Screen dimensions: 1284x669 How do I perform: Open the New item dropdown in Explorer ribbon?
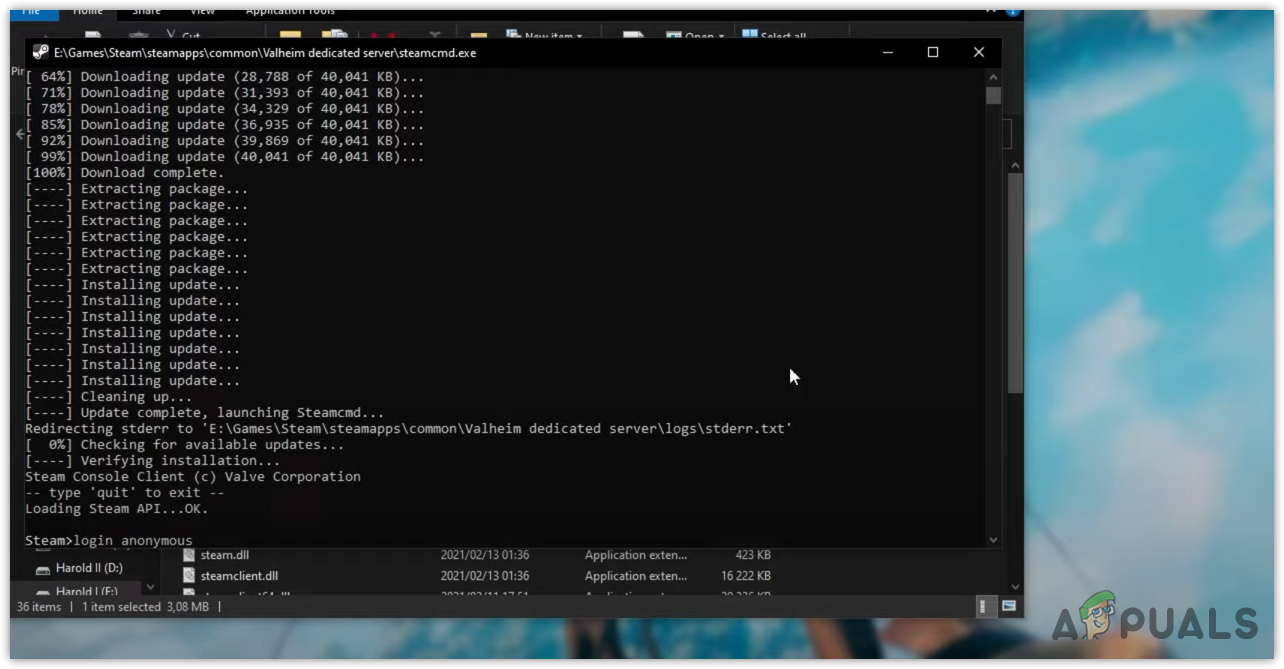click(546, 36)
